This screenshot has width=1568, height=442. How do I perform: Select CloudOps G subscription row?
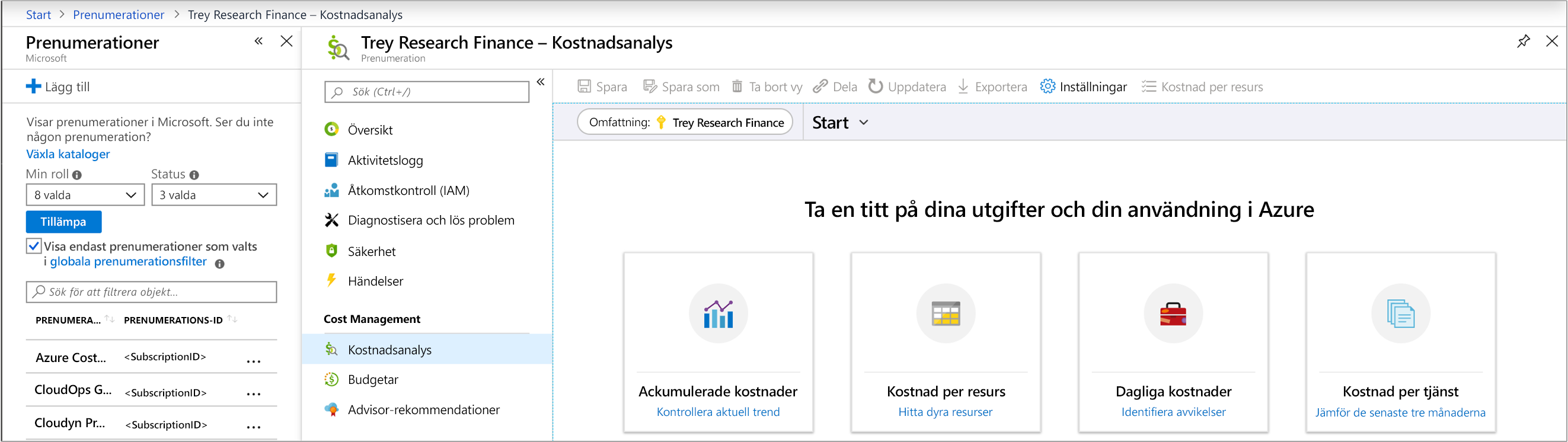pos(152,390)
